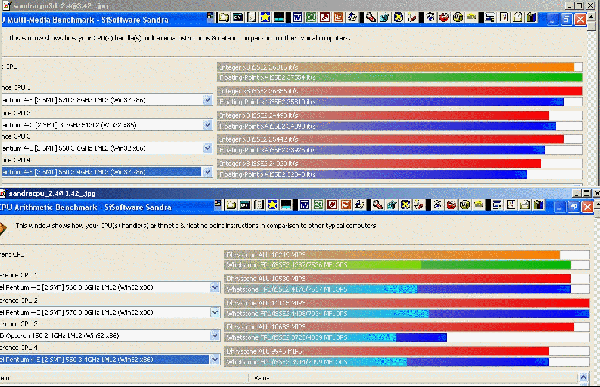Expand the Opteron 150 reference CPU dropdown

(x=215, y=336)
